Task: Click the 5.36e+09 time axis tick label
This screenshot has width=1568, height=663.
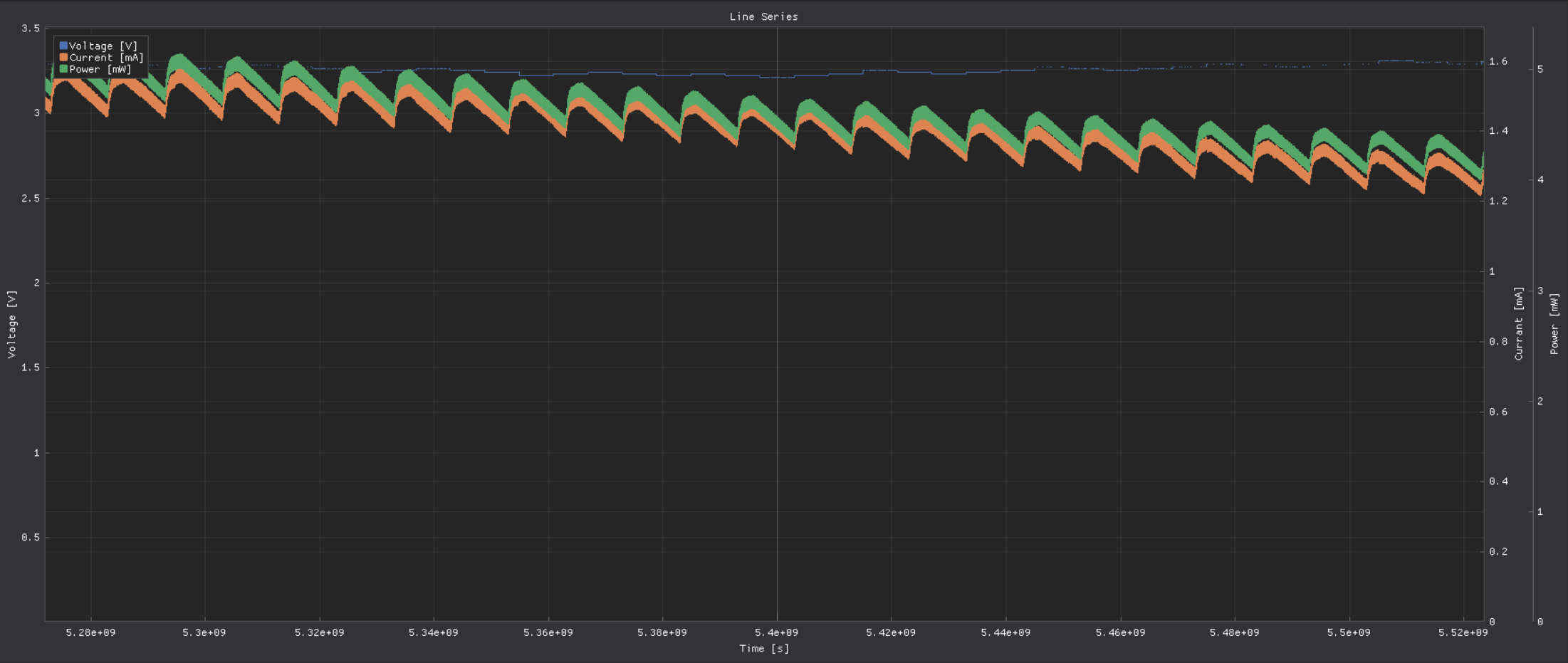Action: [x=548, y=632]
